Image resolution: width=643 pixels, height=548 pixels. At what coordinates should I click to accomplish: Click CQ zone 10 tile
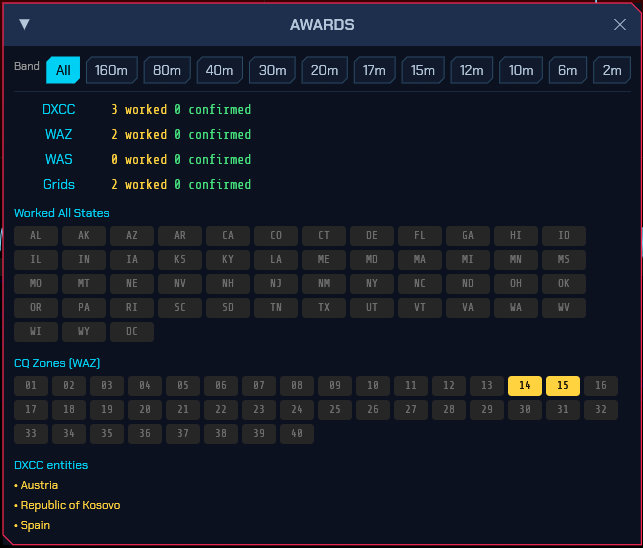(x=373, y=386)
